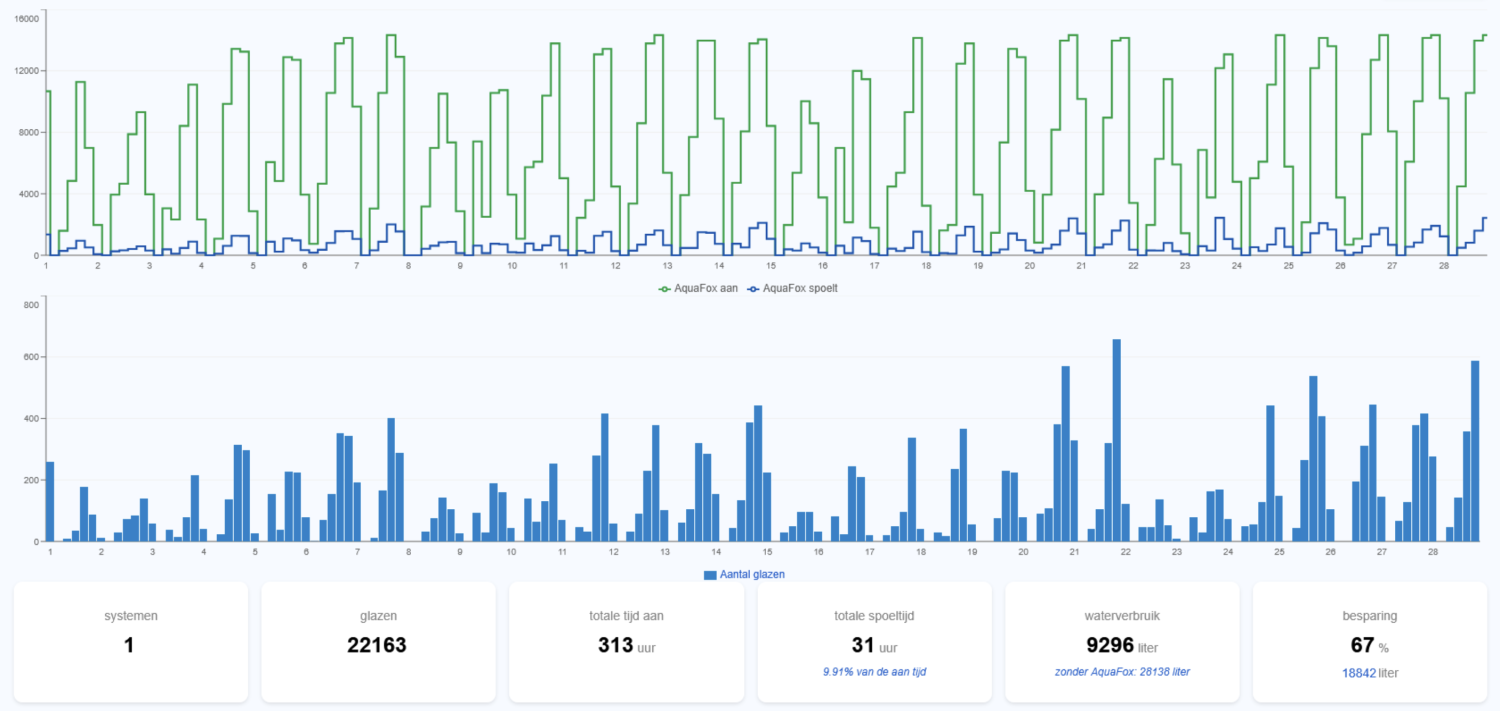
Task: Click the 16000 y-axis label
Action: (27, 19)
